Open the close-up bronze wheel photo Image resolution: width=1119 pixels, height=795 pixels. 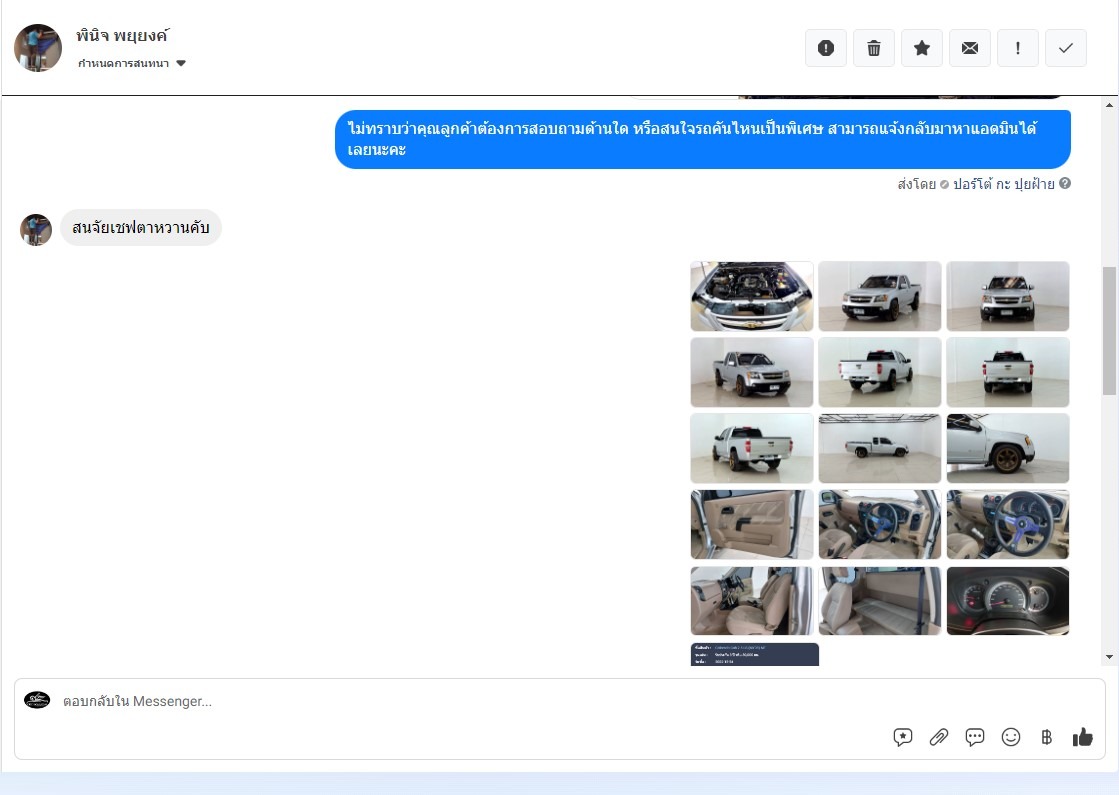click(x=1008, y=448)
